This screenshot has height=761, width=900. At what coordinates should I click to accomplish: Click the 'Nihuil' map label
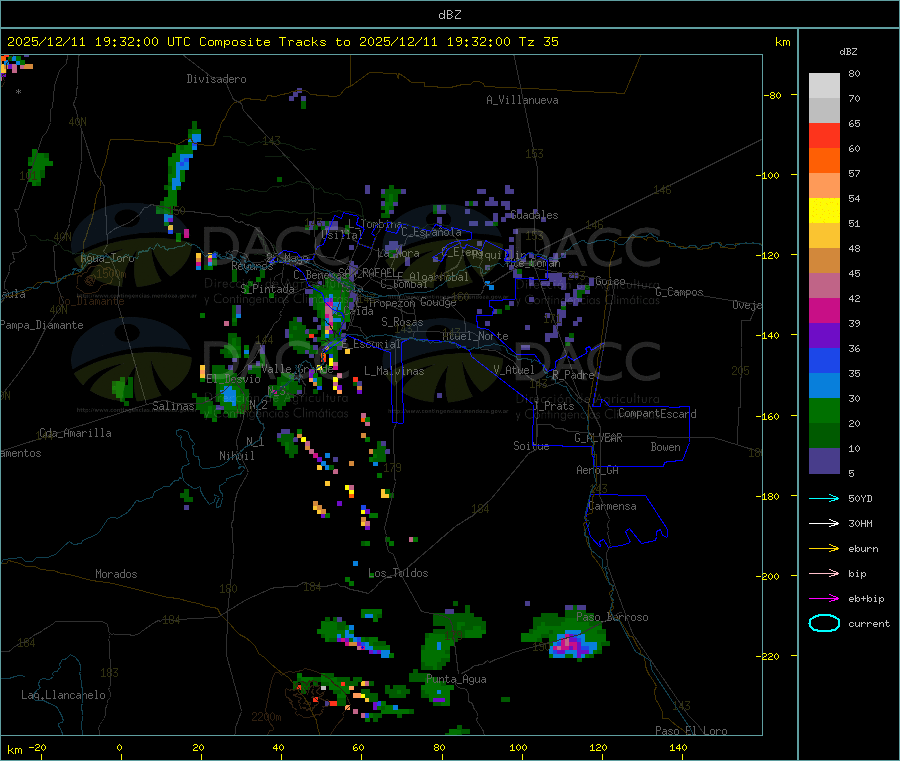click(236, 456)
